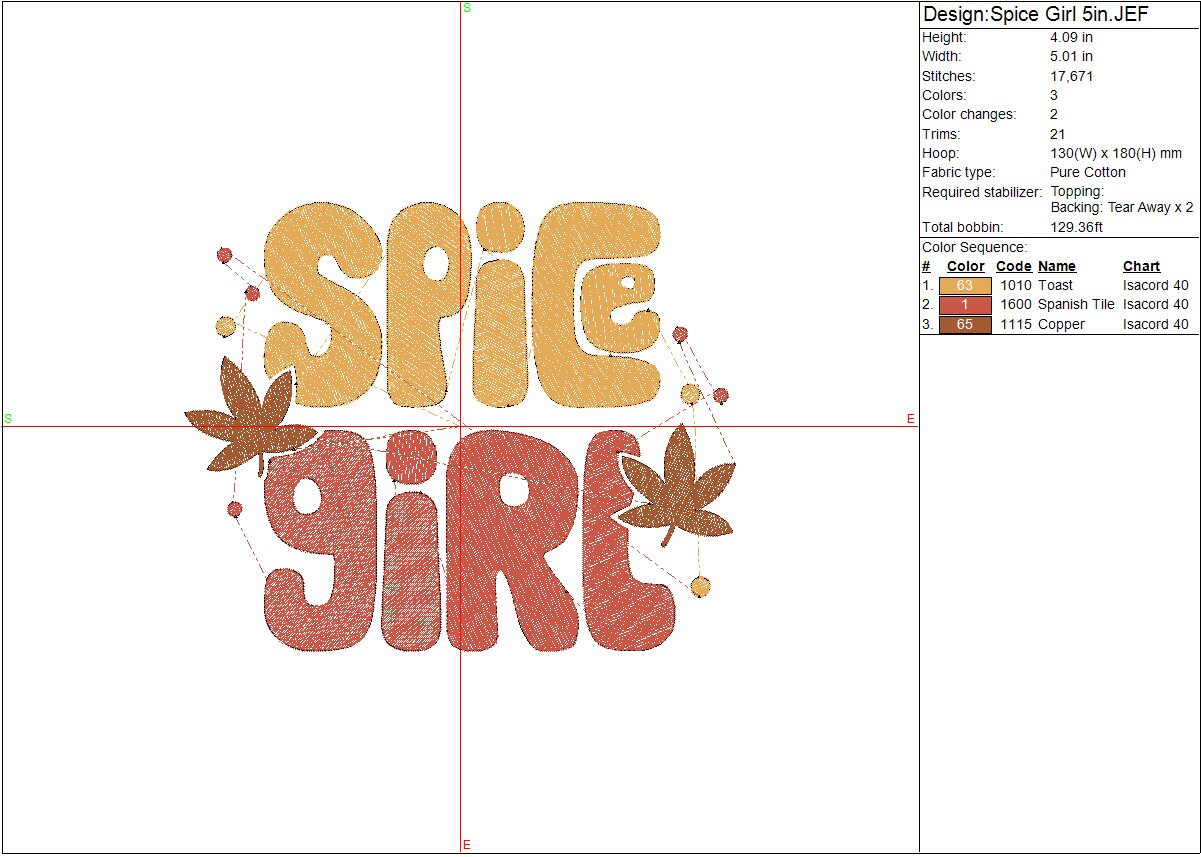Click the 'Color' column header
1201x857 pixels.
coord(965,267)
